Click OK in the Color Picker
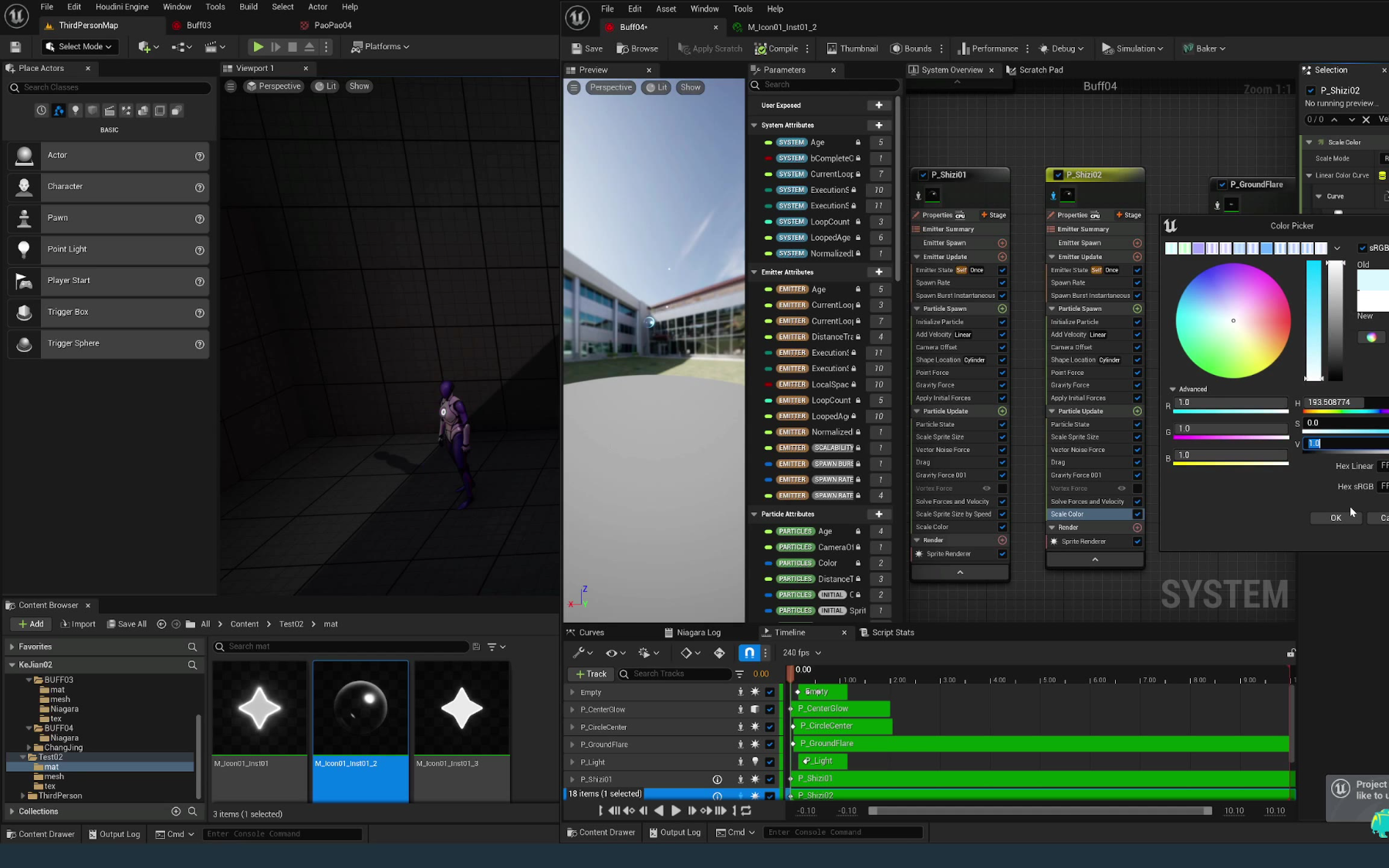This screenshot has height=868, width=1389. (x=1336, y=518)
